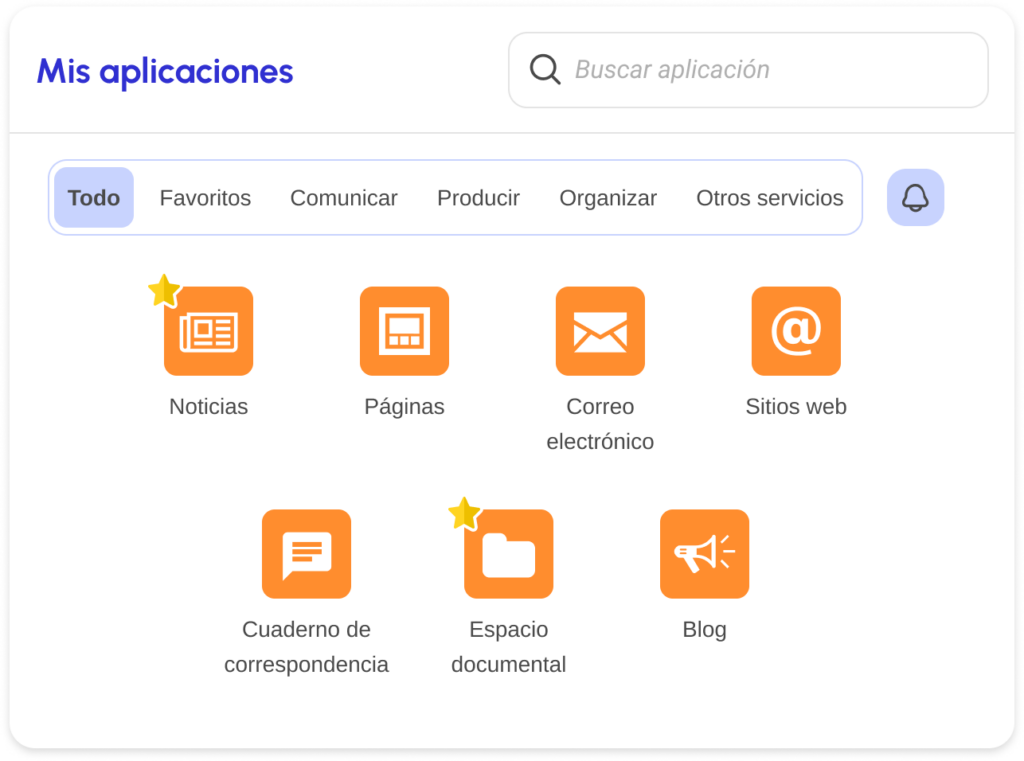The image size is (1024, 761).
Task: Toggle favorite star on Espacio documental
Action: point(464,513)
